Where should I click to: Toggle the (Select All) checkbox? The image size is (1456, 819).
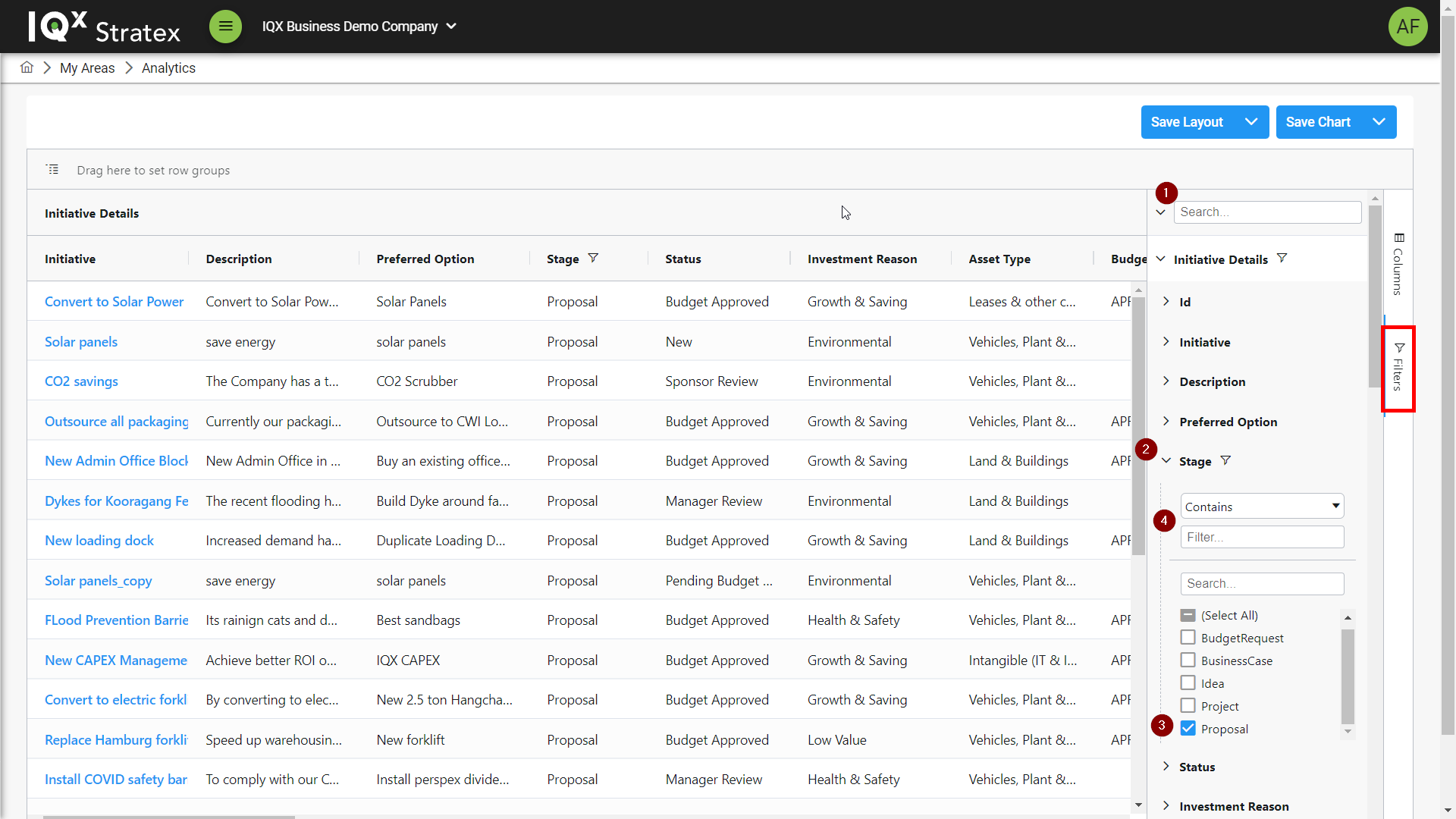coord(1188,615)
